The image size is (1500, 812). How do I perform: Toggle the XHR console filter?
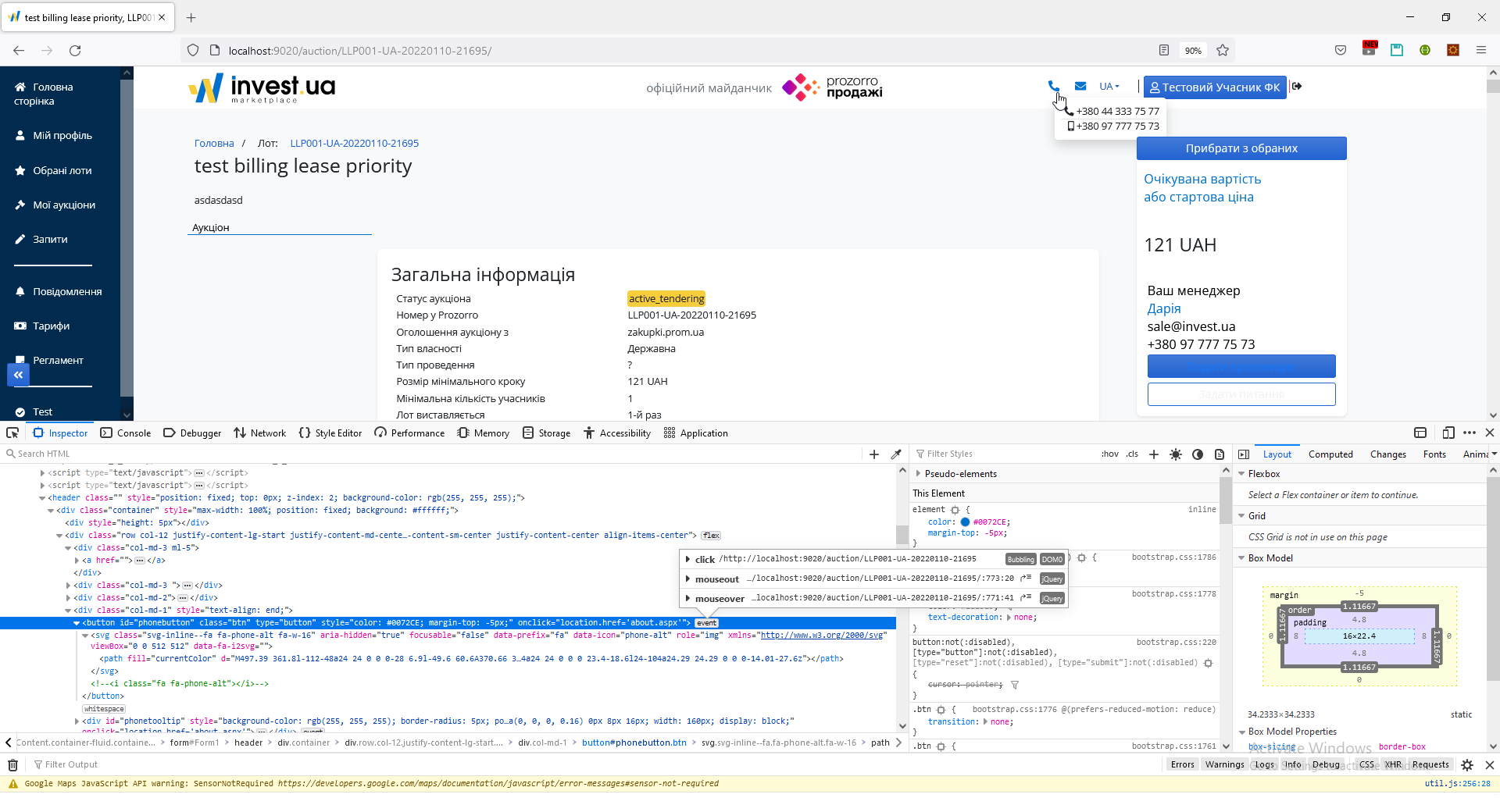click(x=1393, y=764)
